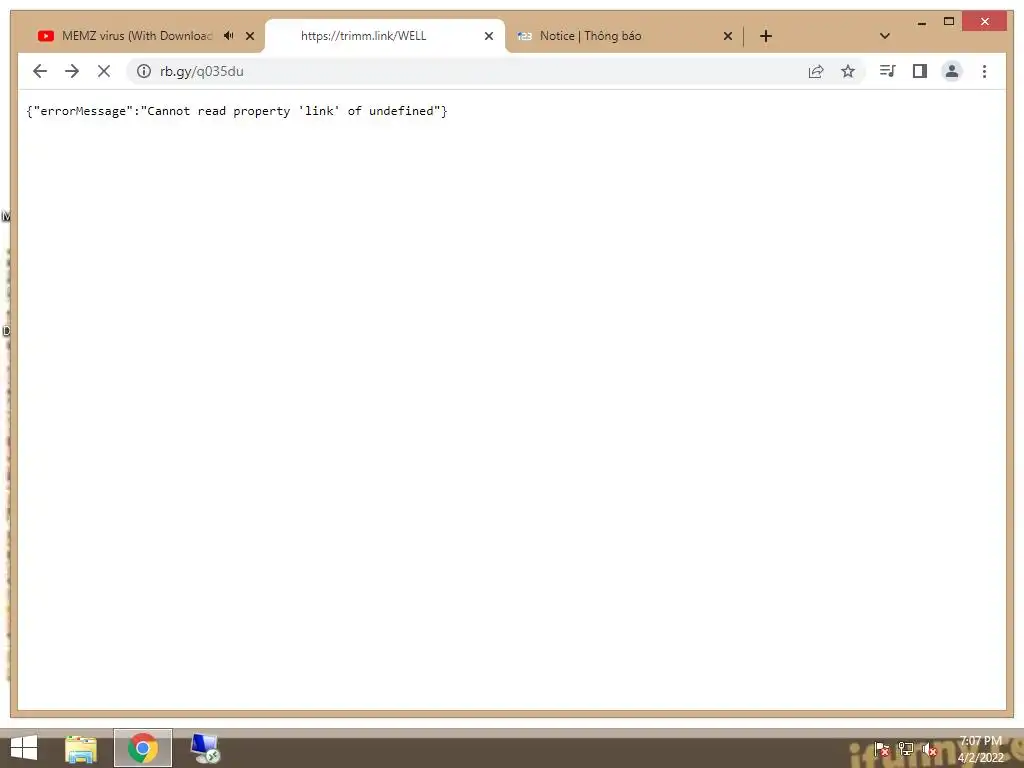
Task: Close the MEMZ virus tab
Action: pos(250,36)
